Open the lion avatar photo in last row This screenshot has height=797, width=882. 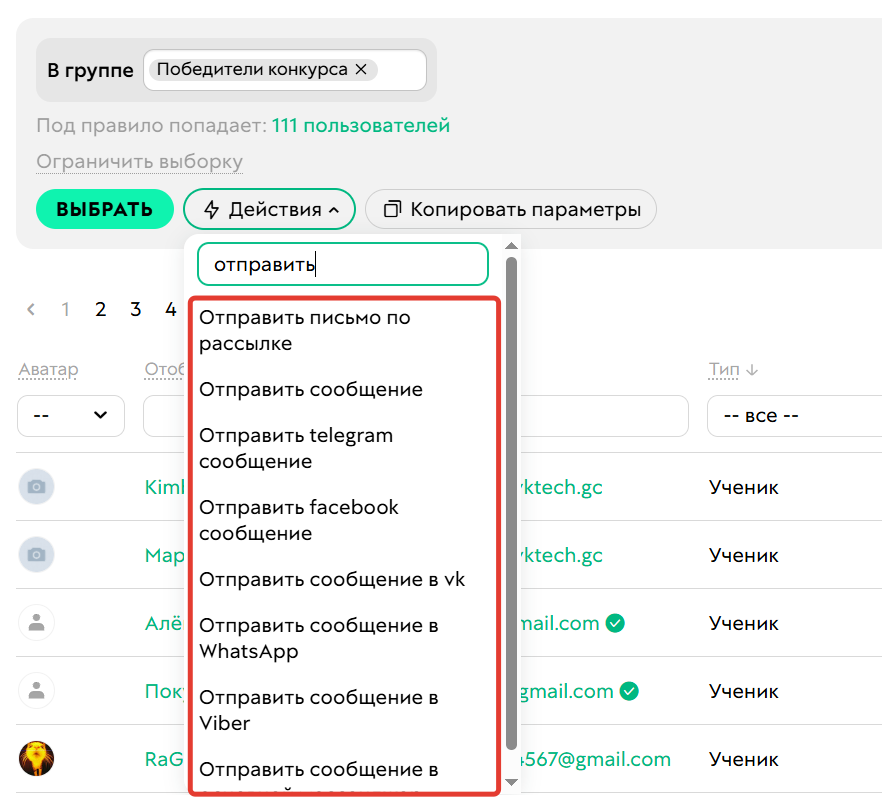pos(36,759)
